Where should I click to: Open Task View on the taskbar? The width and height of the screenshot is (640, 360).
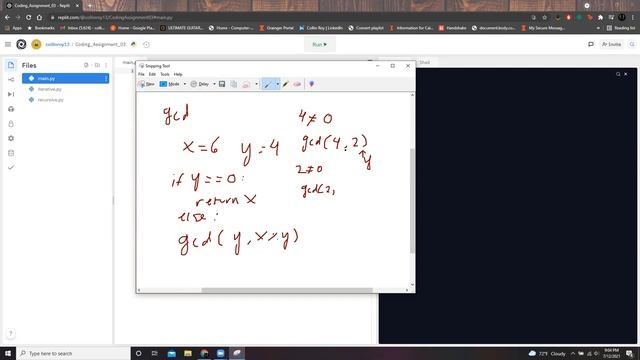click(x=155, y=353)
